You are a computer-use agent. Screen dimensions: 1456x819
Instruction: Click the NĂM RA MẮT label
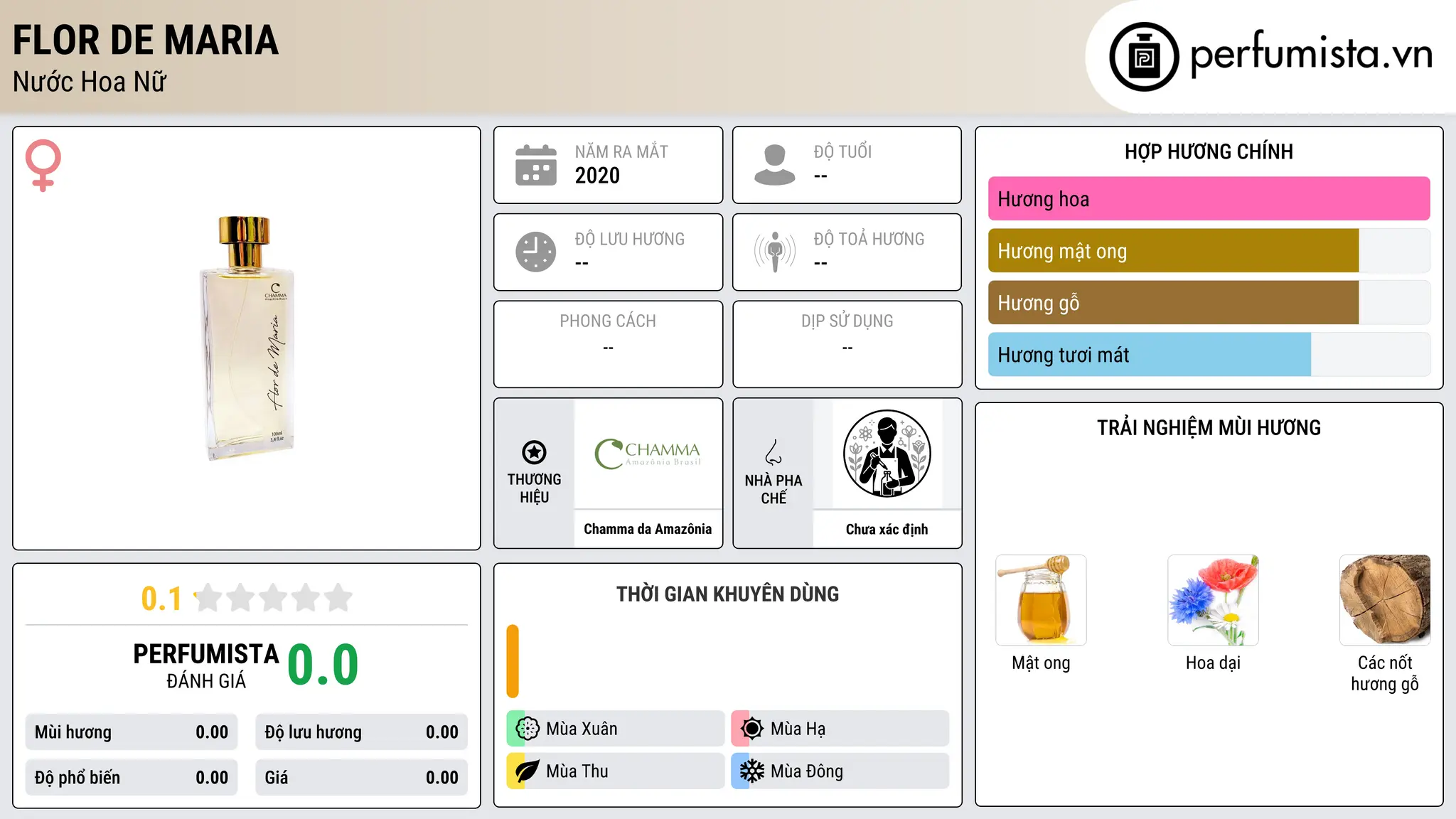[x=621, y=151]
